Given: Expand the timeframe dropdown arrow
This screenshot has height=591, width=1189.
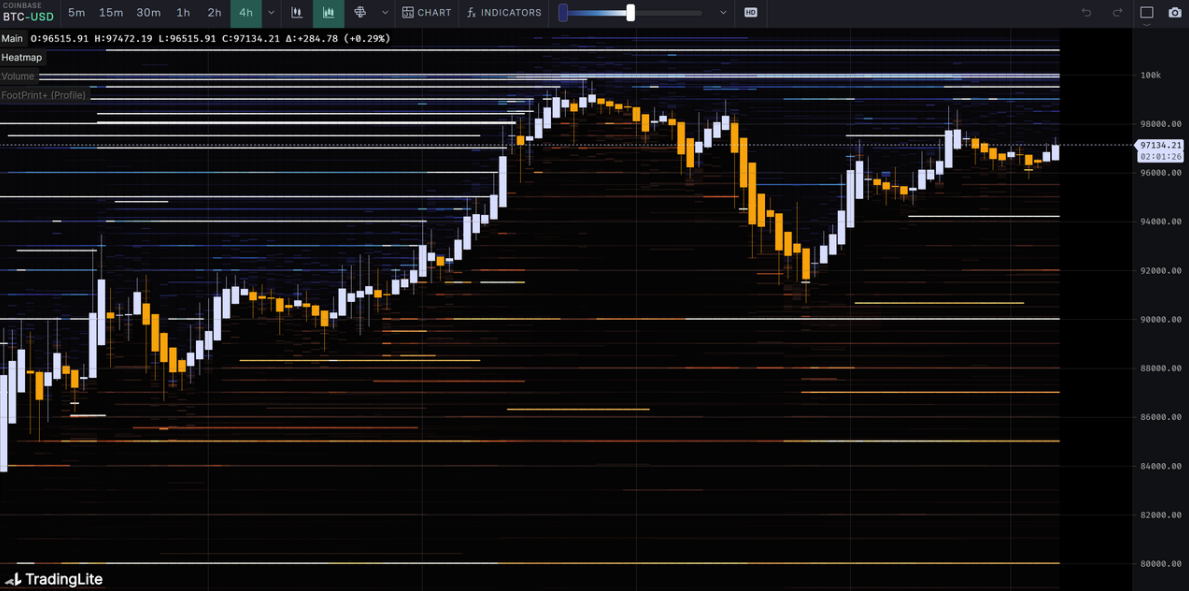Looking at the screenshot, I should point(271,13).
